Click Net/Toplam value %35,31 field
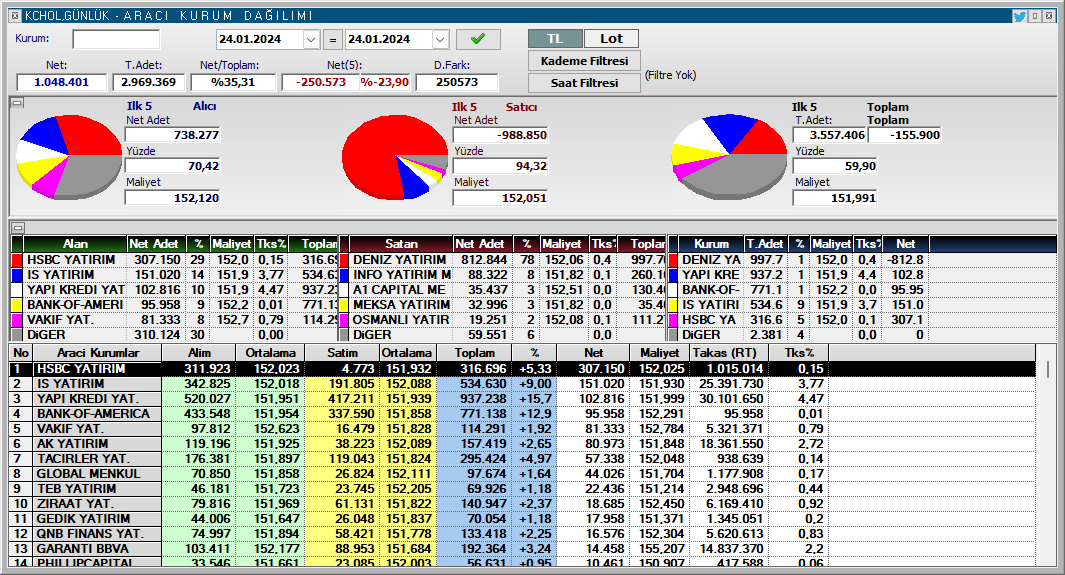The height and width of the screenshot is (575, 1065). coord(233,82)
